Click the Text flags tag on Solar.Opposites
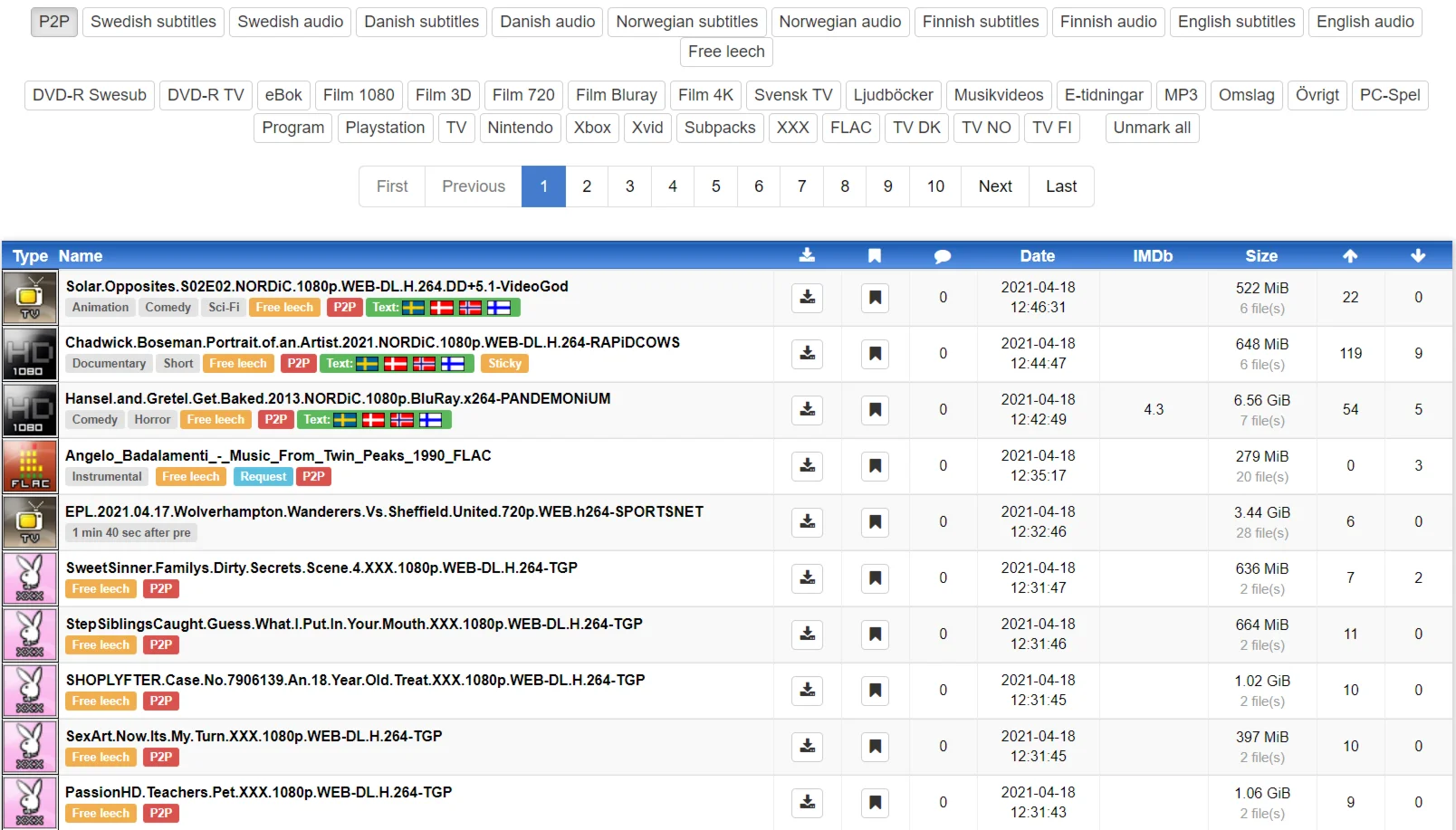Viewport: 1456px width, 830px height. point(443,308)
